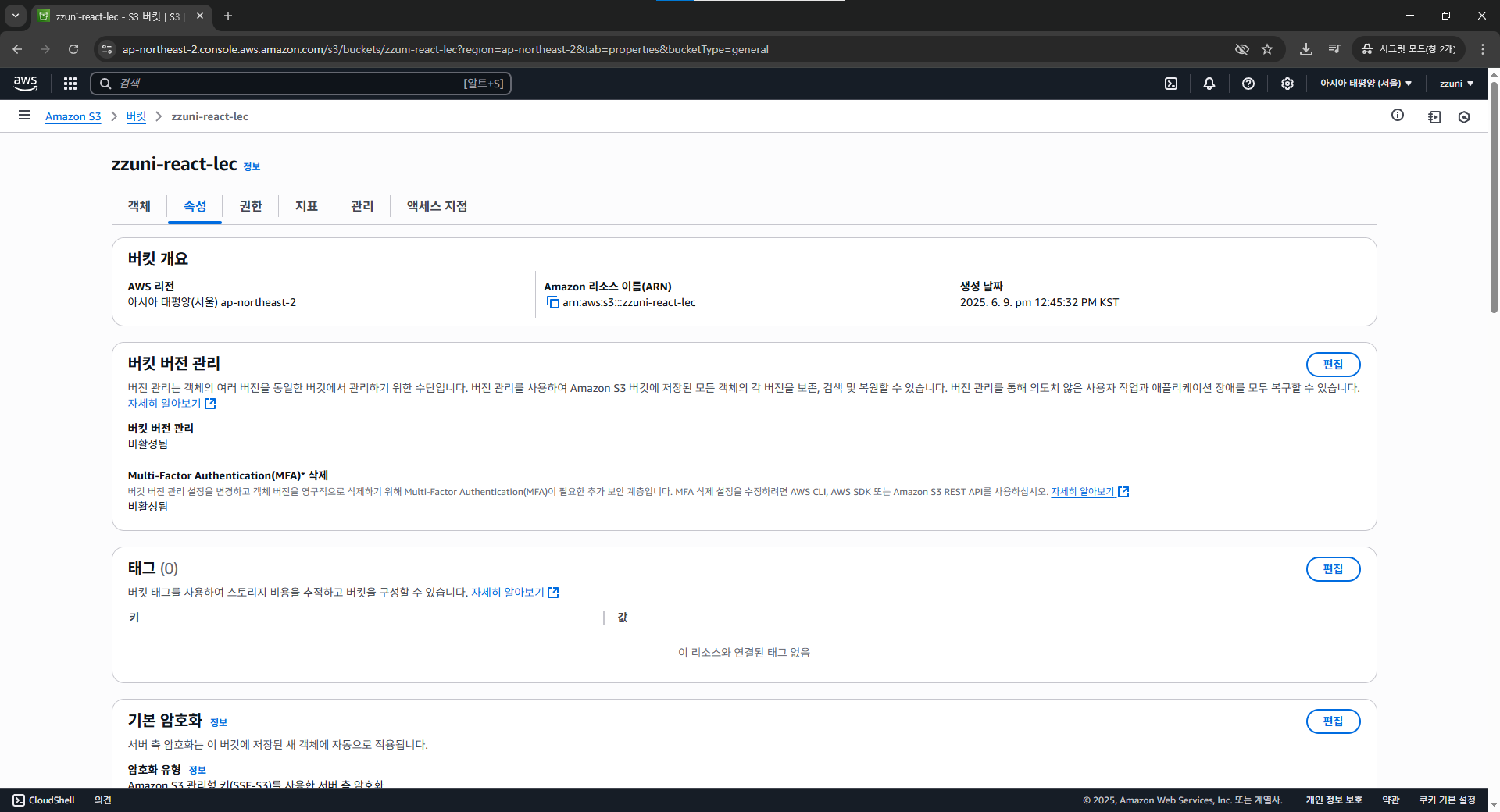Open the AWS home logo
The width and height of the screenshot is (1500, 812).
tap(25, 83)
